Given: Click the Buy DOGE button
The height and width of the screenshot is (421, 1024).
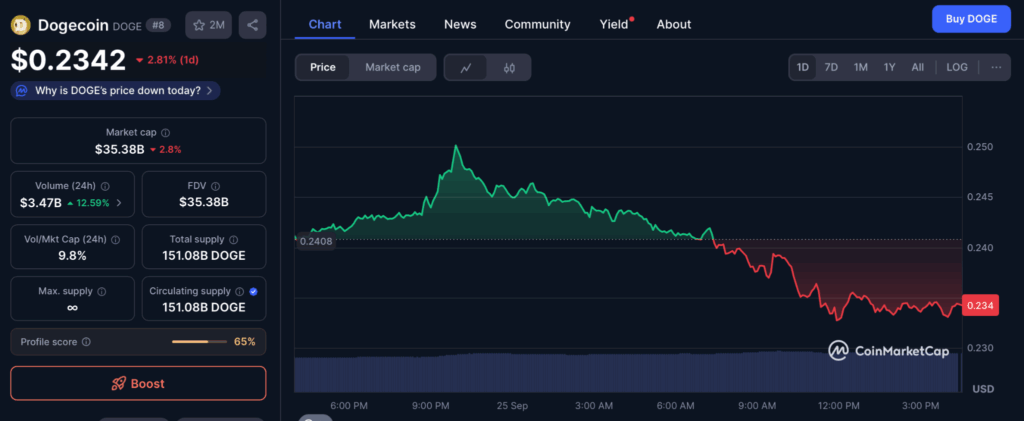Looking at the screenshot, I should pos(971,20).
